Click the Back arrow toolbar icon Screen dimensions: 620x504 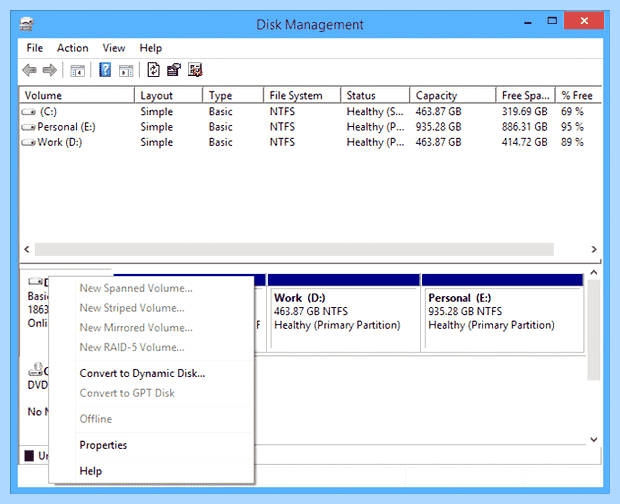coord(30,70)
